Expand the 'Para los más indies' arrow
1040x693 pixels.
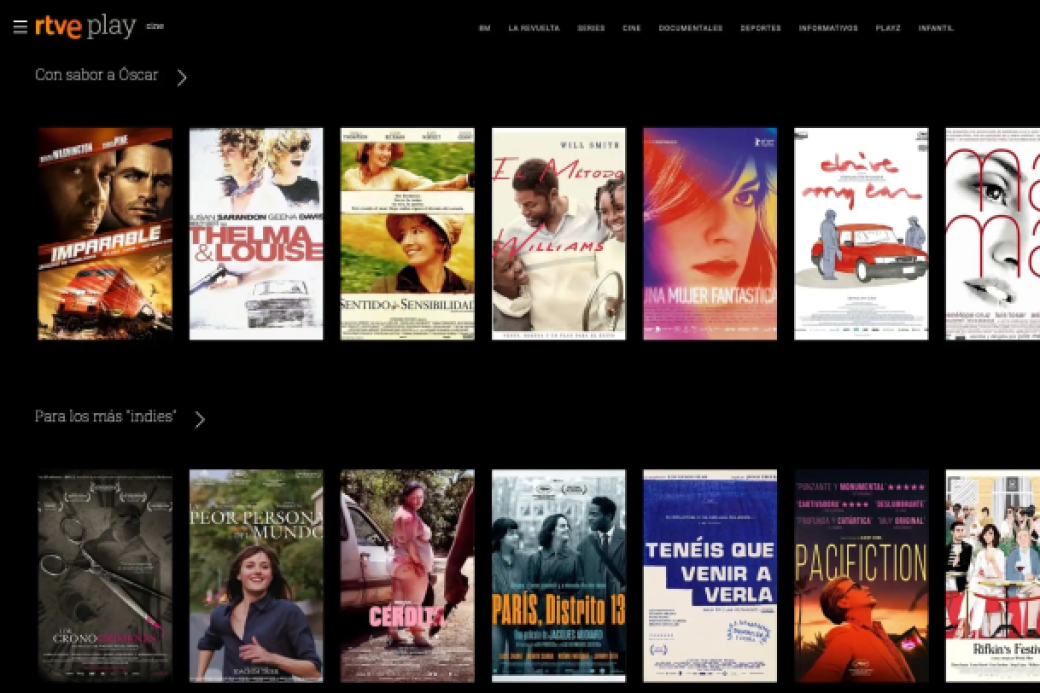tap(200, 419)
